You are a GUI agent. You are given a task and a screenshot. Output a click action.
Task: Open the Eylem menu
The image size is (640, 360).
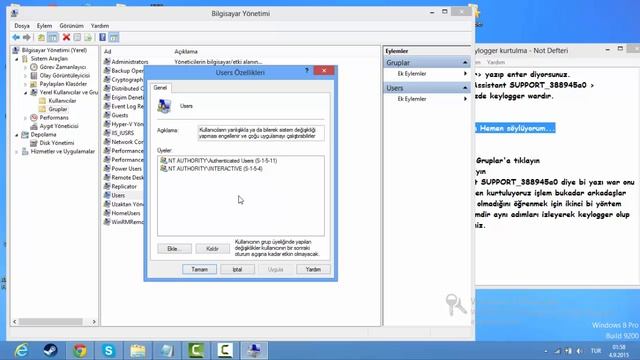pyautogui.click(x=44, y=26)
